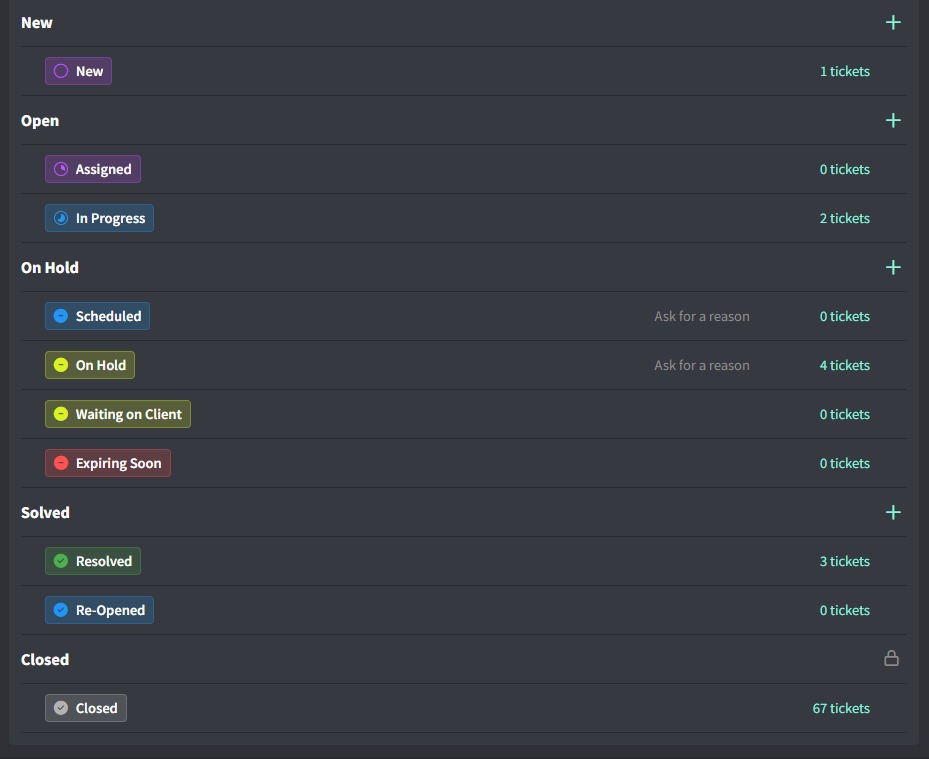This screenshot has width=929, height=759.
Task: Click the yellow On Hold status badge
Action: point(90,365)
